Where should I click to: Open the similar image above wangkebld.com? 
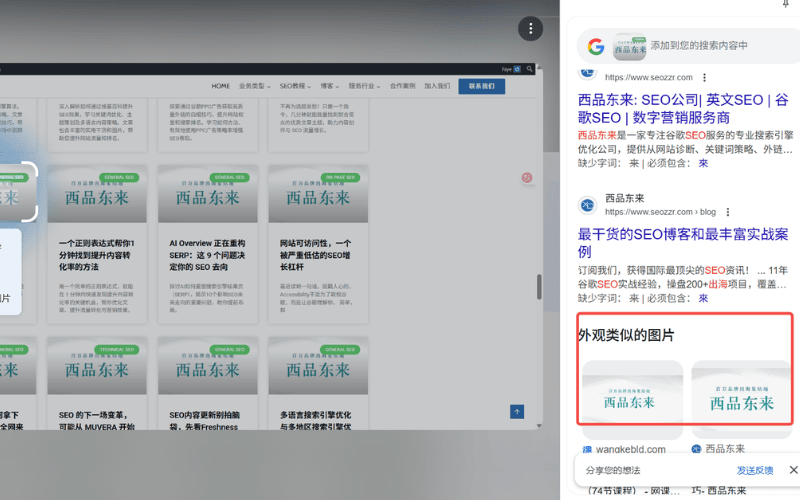(x=633, y=399)
